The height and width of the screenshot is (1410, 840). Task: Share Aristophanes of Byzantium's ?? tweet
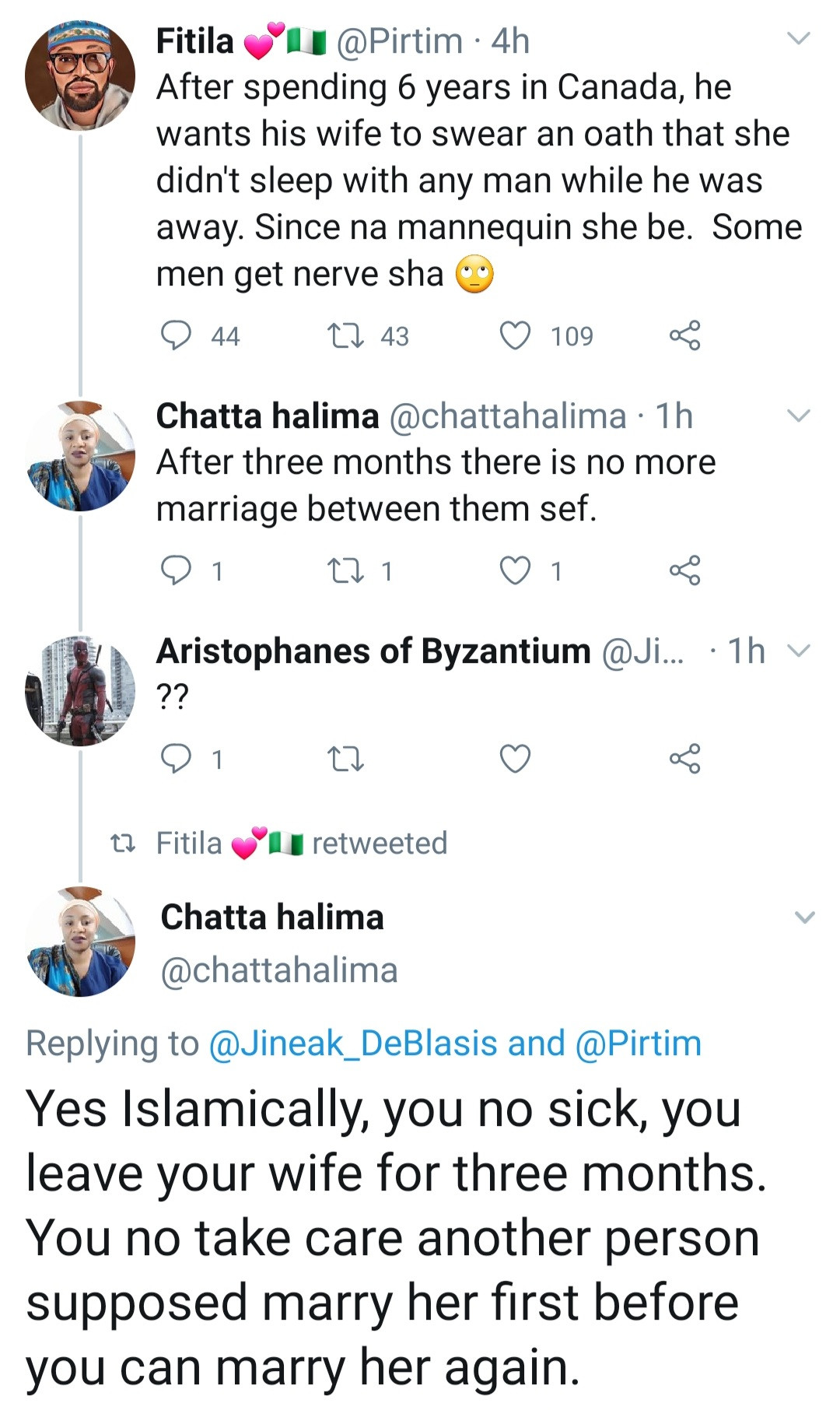[x=684, y=759]
